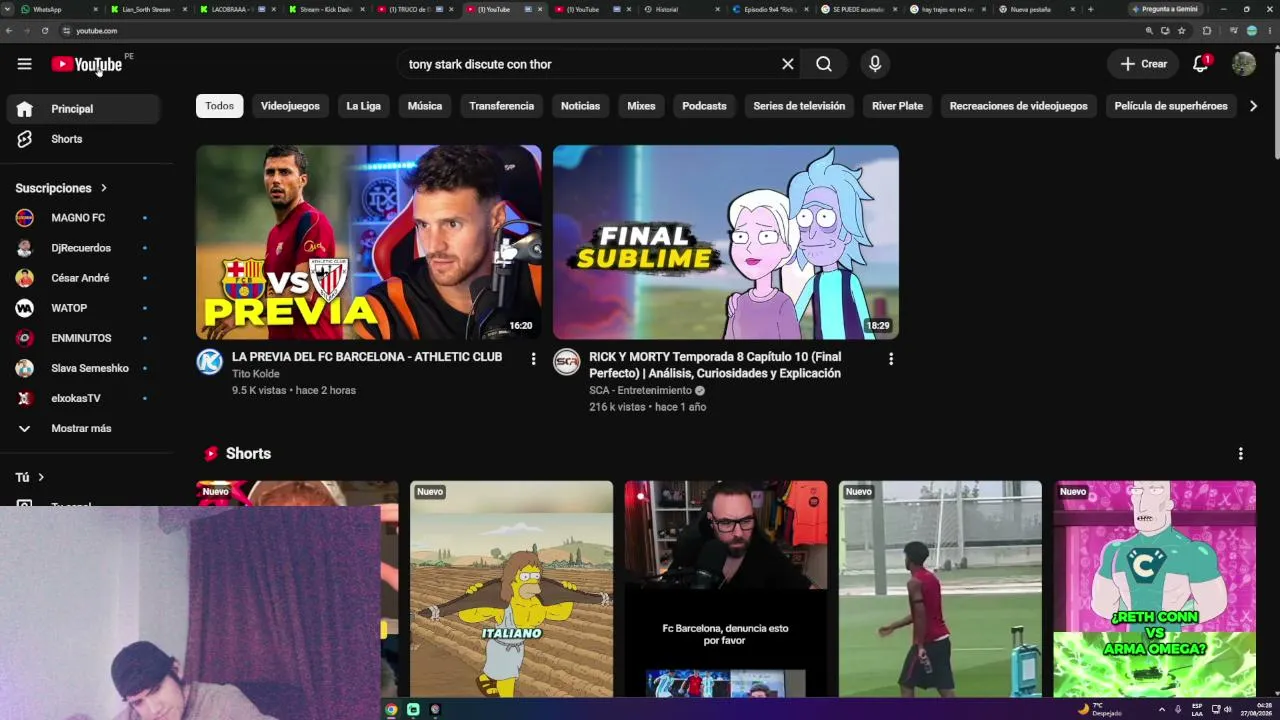This screenshot has width=1280, height=720.
Task: Select the Mixes filter chip
Action: click(x=641, y=106)
